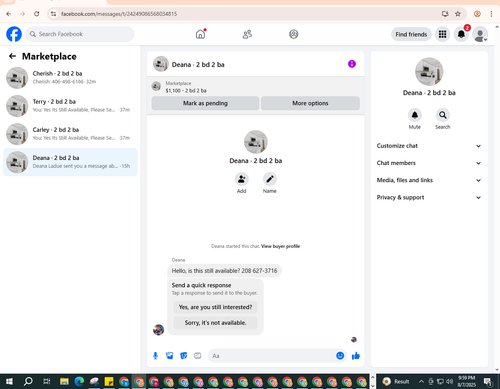Expand Media, files and links section
The width and height of the screenshot is (500, 389).
tap(429, 180)
